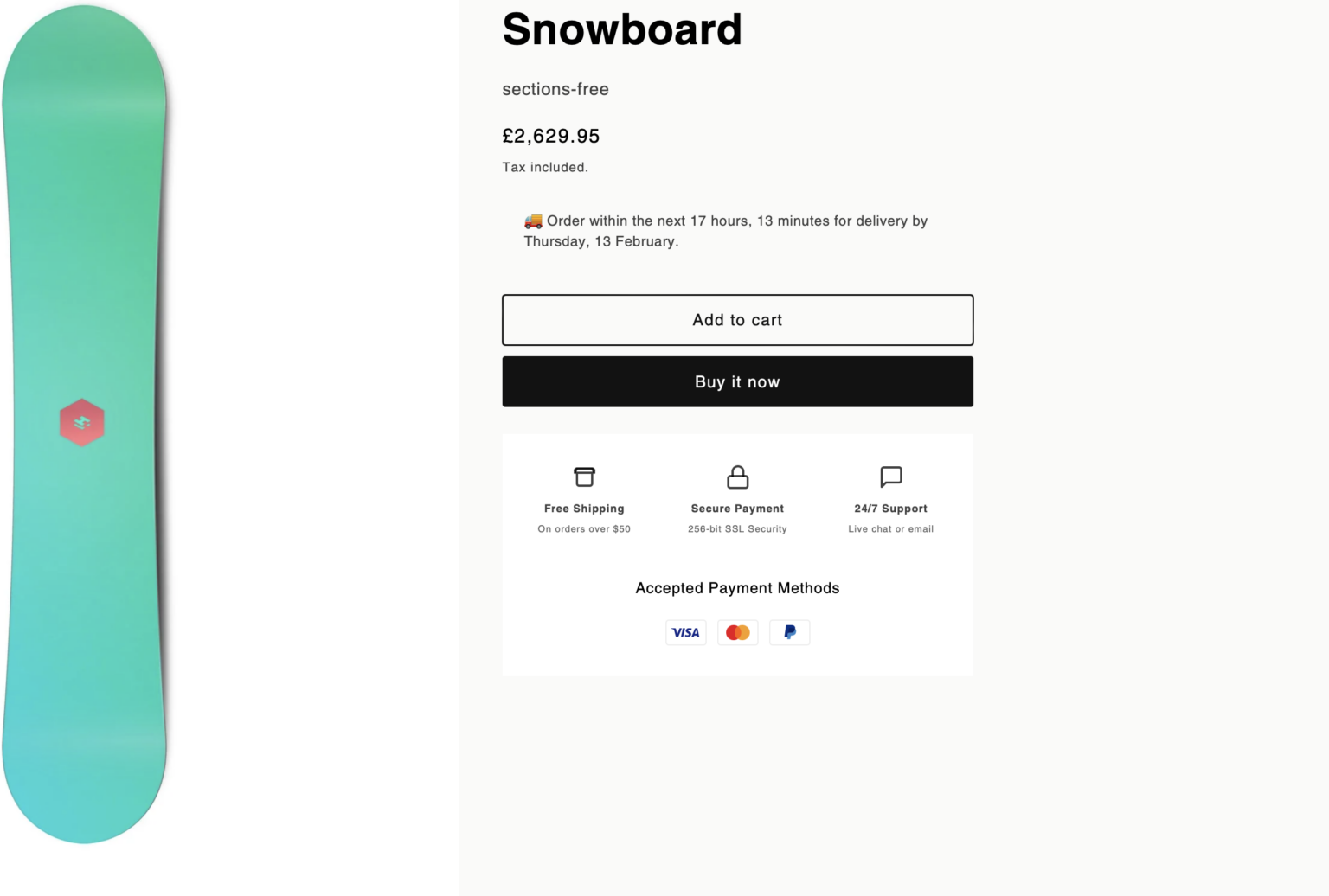The height and width of the screenshot is (896, 1329).
Task: Select the Snowboard product title
Action: click(x=622, y=29)
